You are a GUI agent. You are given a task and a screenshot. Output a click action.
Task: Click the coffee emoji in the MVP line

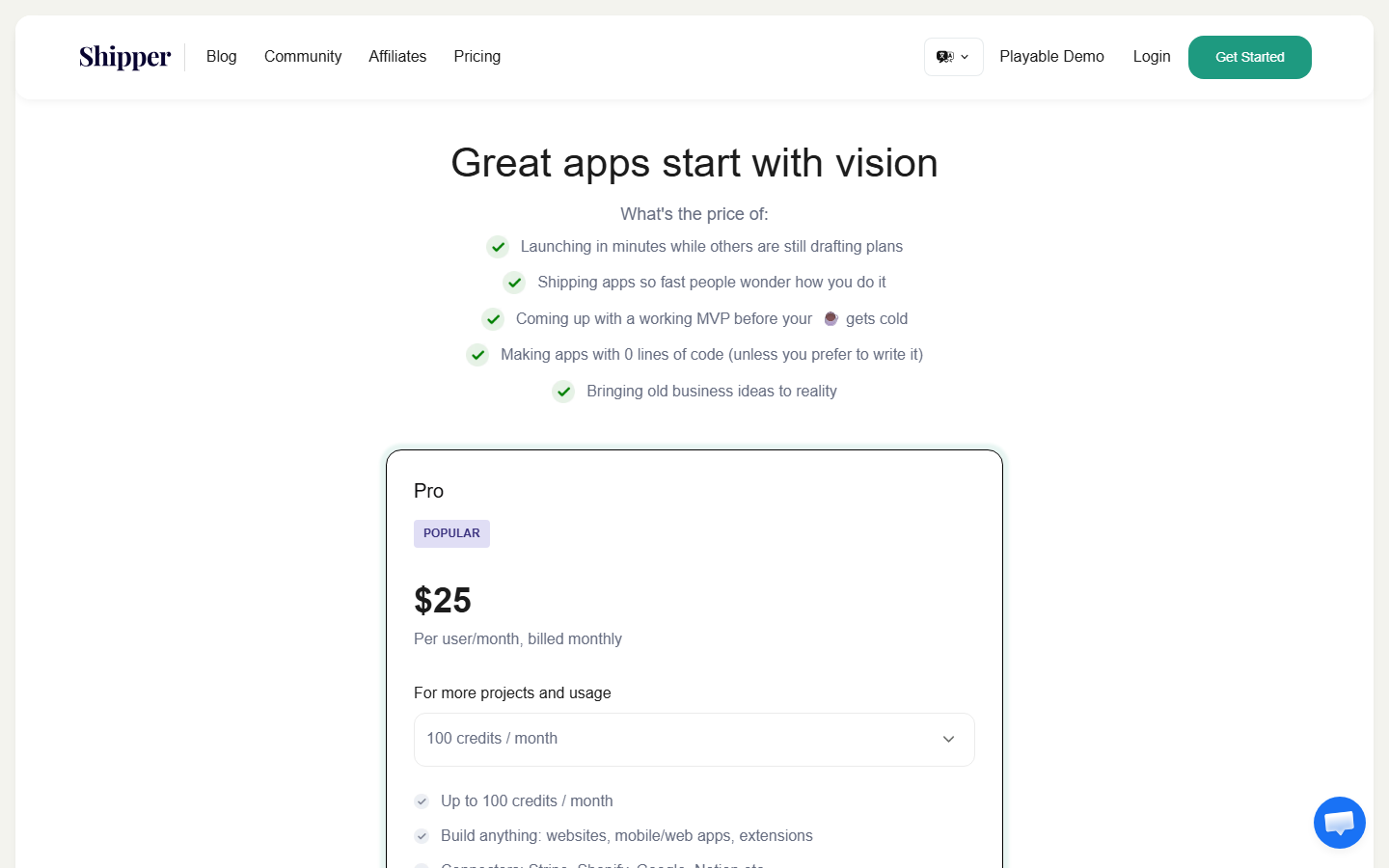click(x=831, y=318)
